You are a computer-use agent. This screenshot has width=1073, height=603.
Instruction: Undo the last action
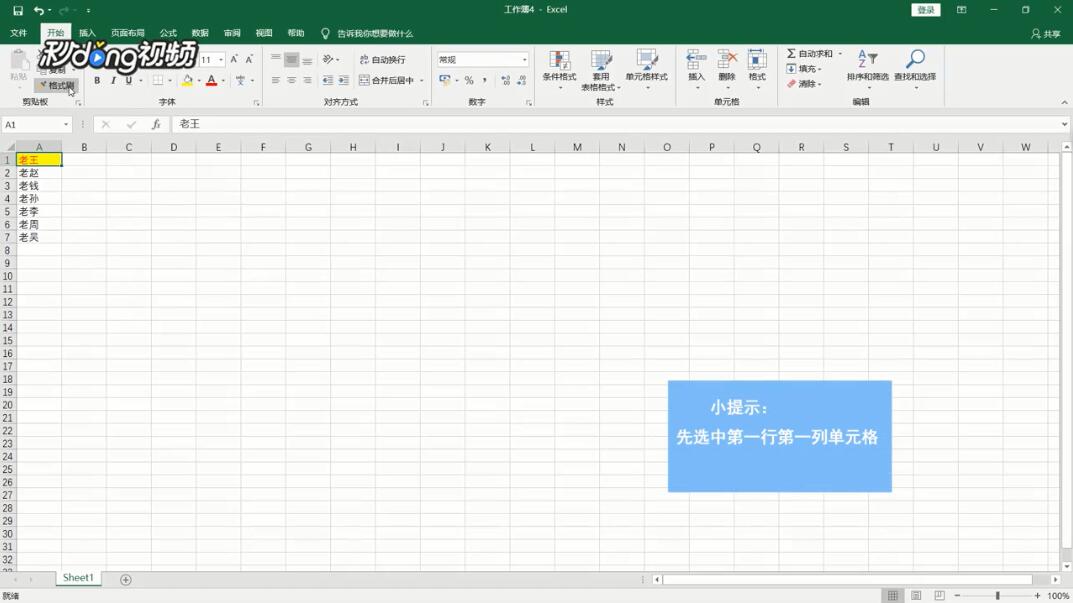click(39, 10)
